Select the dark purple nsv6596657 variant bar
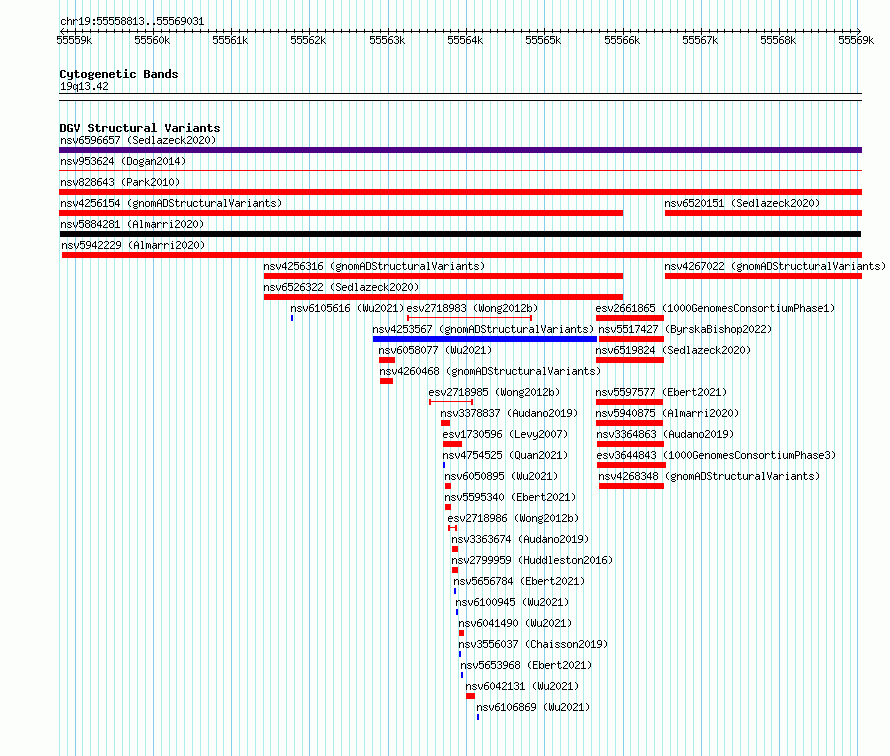This screenshot has width=890, height=756. click(x=460, y=150)
